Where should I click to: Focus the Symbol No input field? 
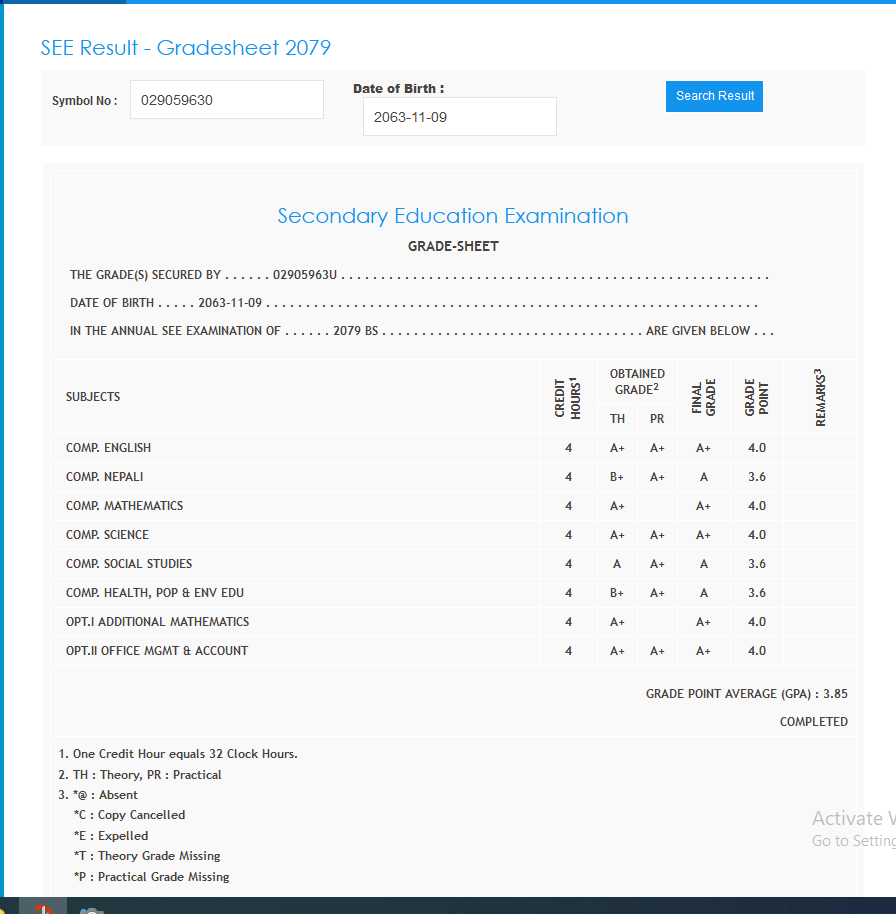pyautogui.click(x=226, y=100)
